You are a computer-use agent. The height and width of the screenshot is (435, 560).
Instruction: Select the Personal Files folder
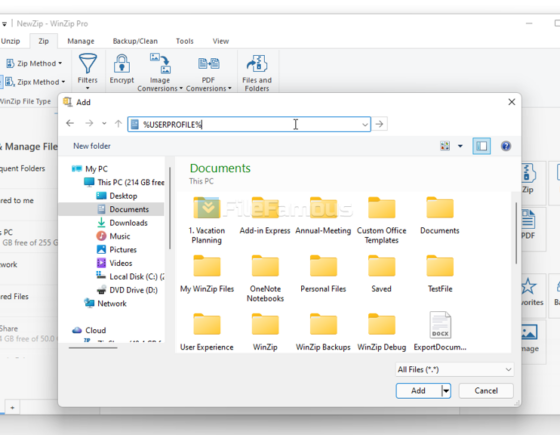323,274
